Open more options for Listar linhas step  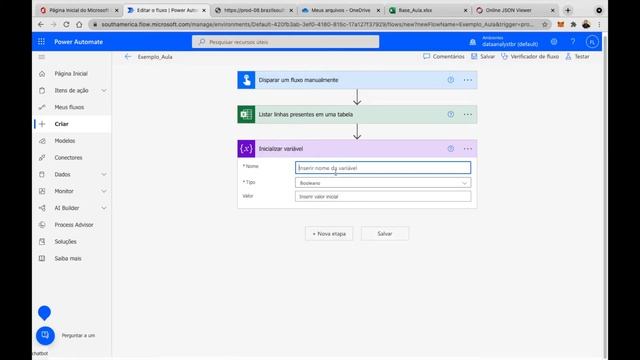pos(468,114)
